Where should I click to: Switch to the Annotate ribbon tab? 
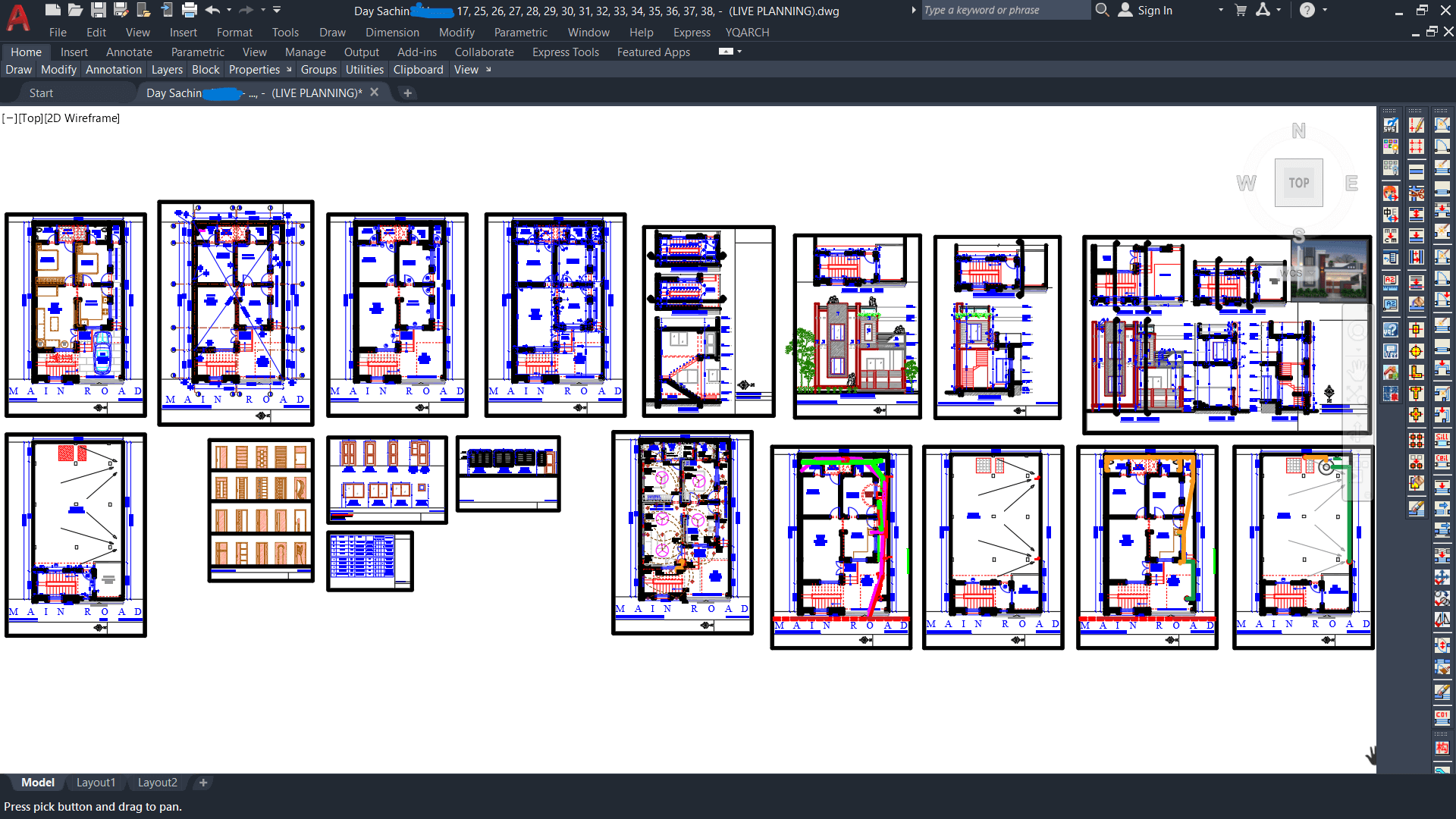(x=129, y=52)
